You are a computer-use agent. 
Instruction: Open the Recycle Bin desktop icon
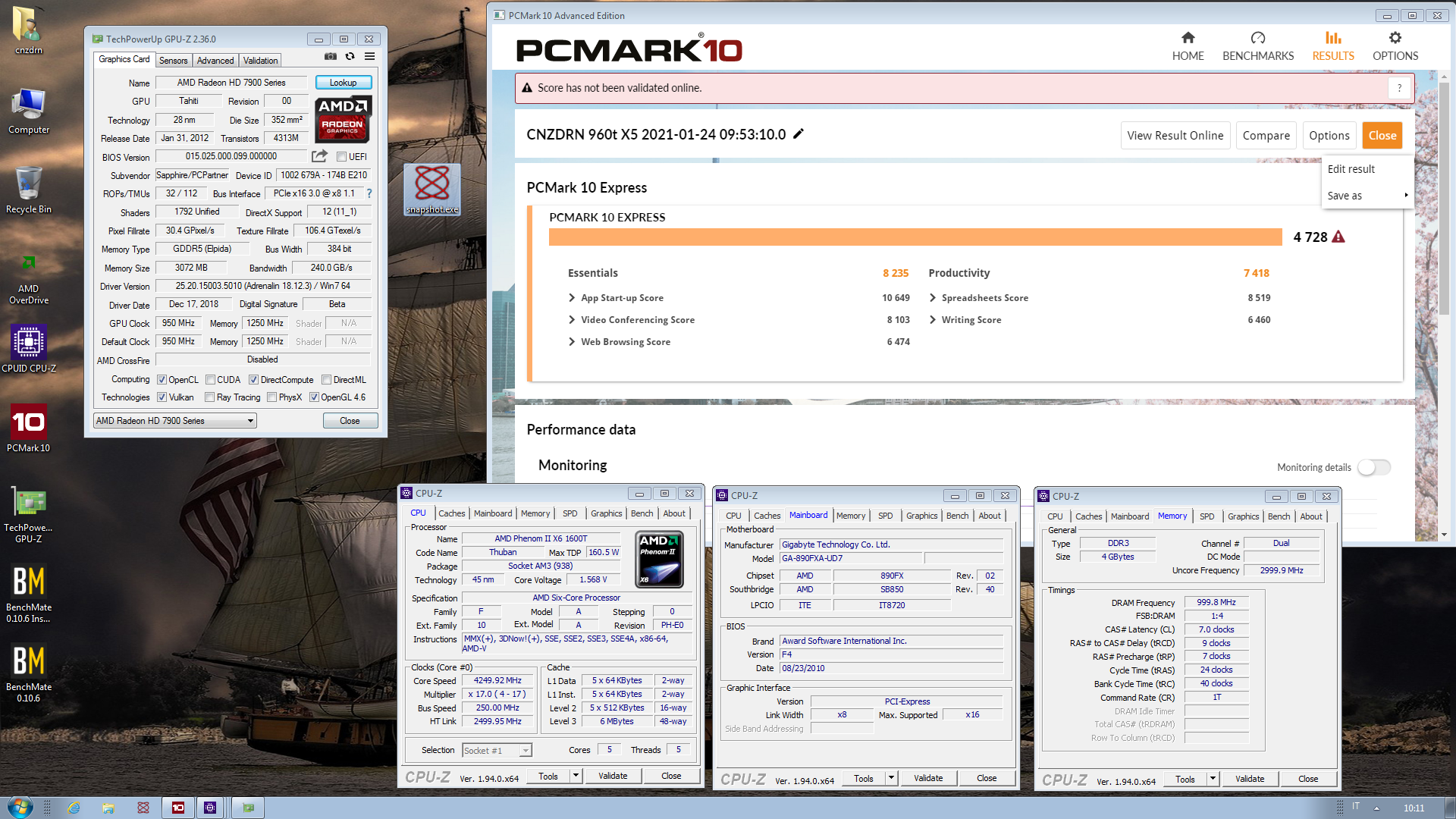[29, 190]
